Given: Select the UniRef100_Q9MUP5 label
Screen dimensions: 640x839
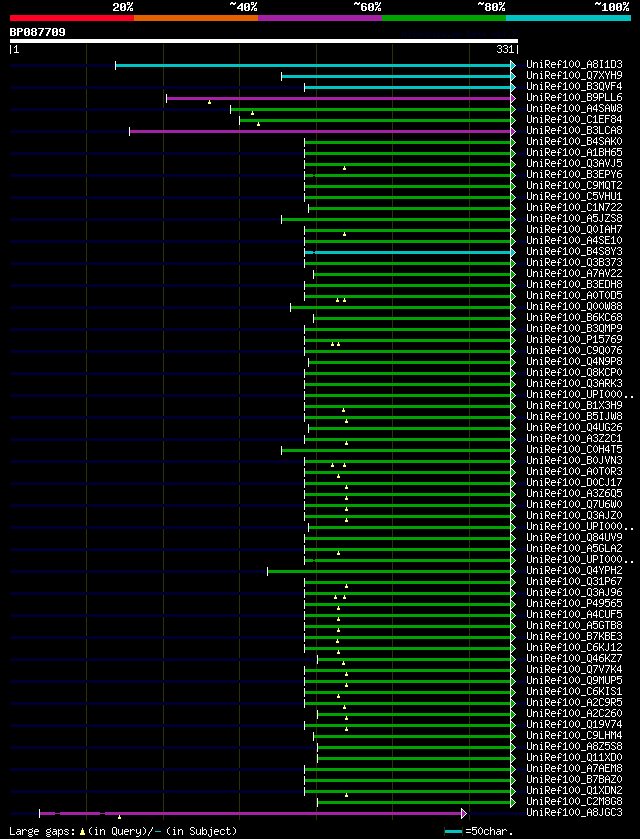Looking at the screenshot, I should pos(574,681).
